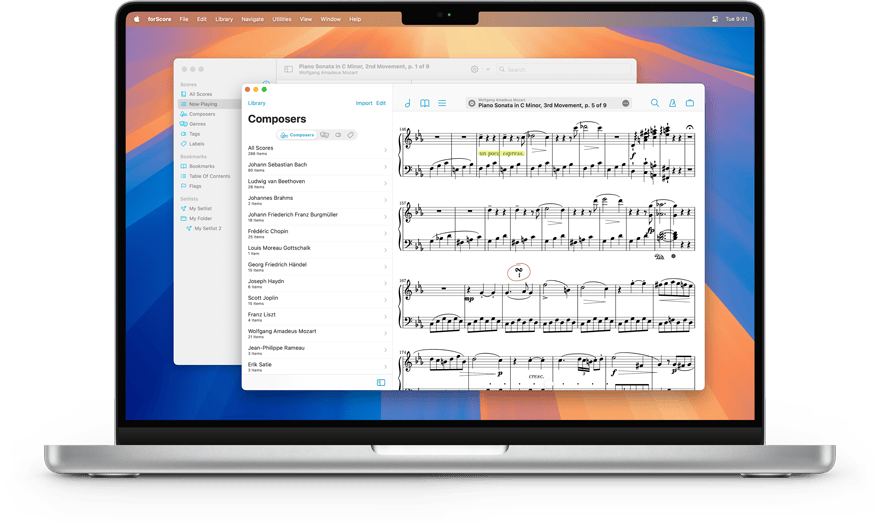This screenshot has height=524, width=880.
Task: Select All Scores in the back window sidebar
Action: click(x=200, y=94)
